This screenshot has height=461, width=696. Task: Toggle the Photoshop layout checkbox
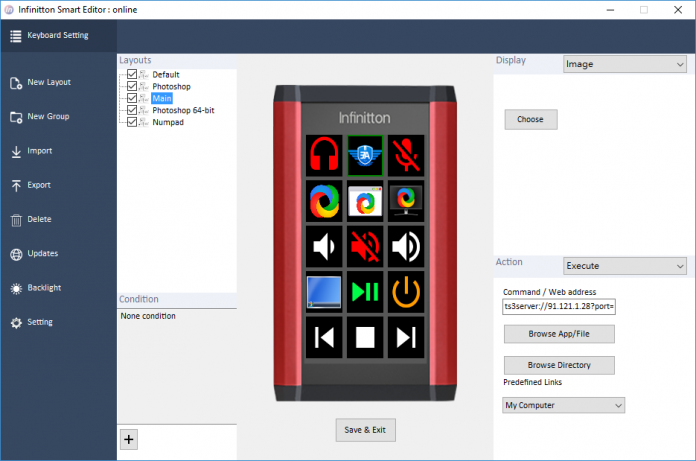point(132,87)
